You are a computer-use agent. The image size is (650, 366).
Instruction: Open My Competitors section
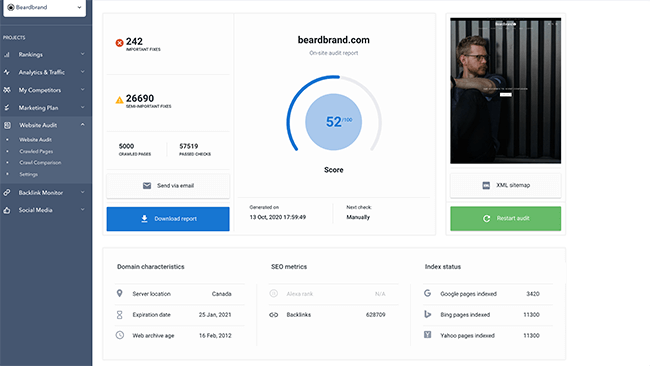pos(39,90)
